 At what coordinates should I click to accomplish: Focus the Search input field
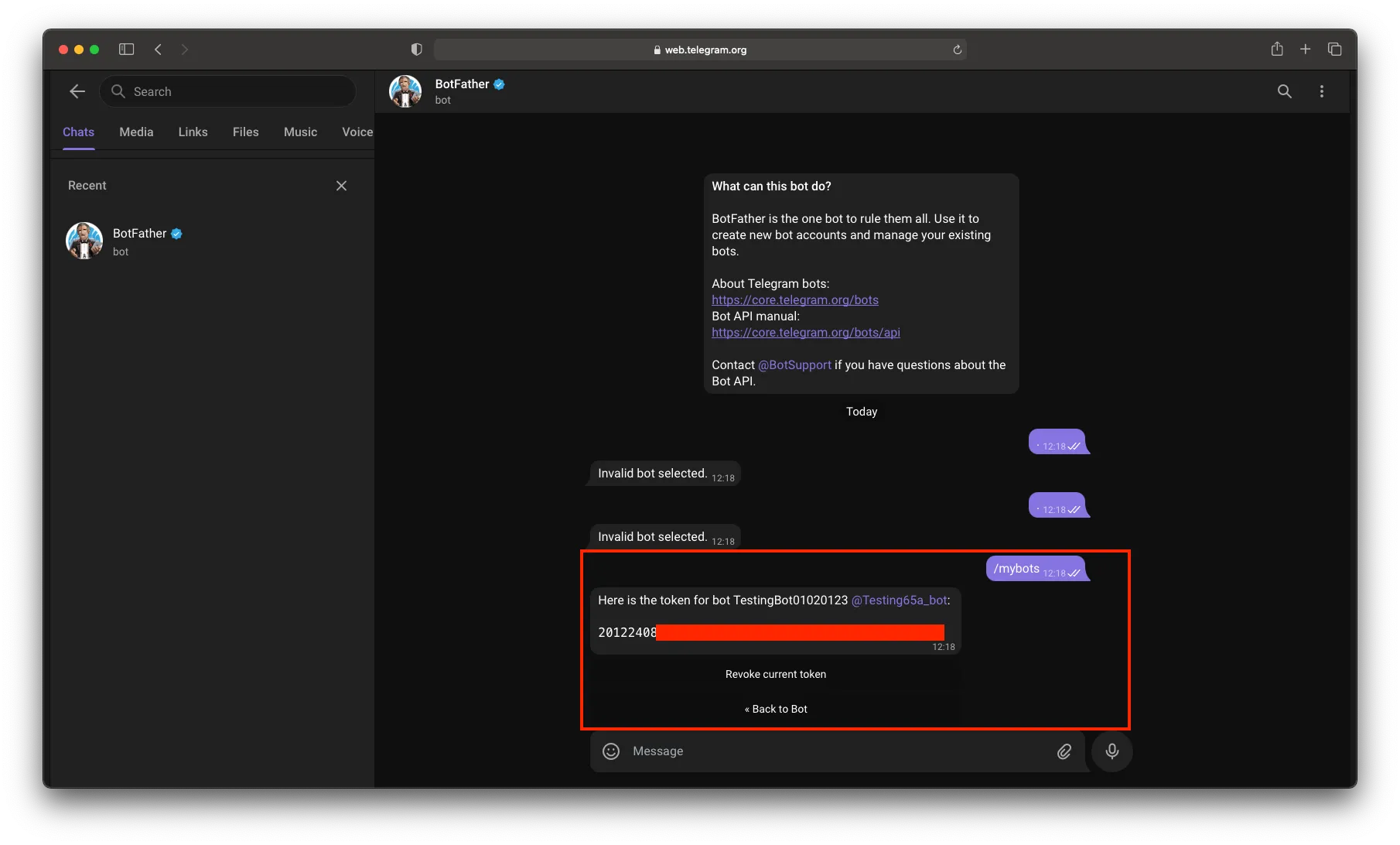pos(227,91)
